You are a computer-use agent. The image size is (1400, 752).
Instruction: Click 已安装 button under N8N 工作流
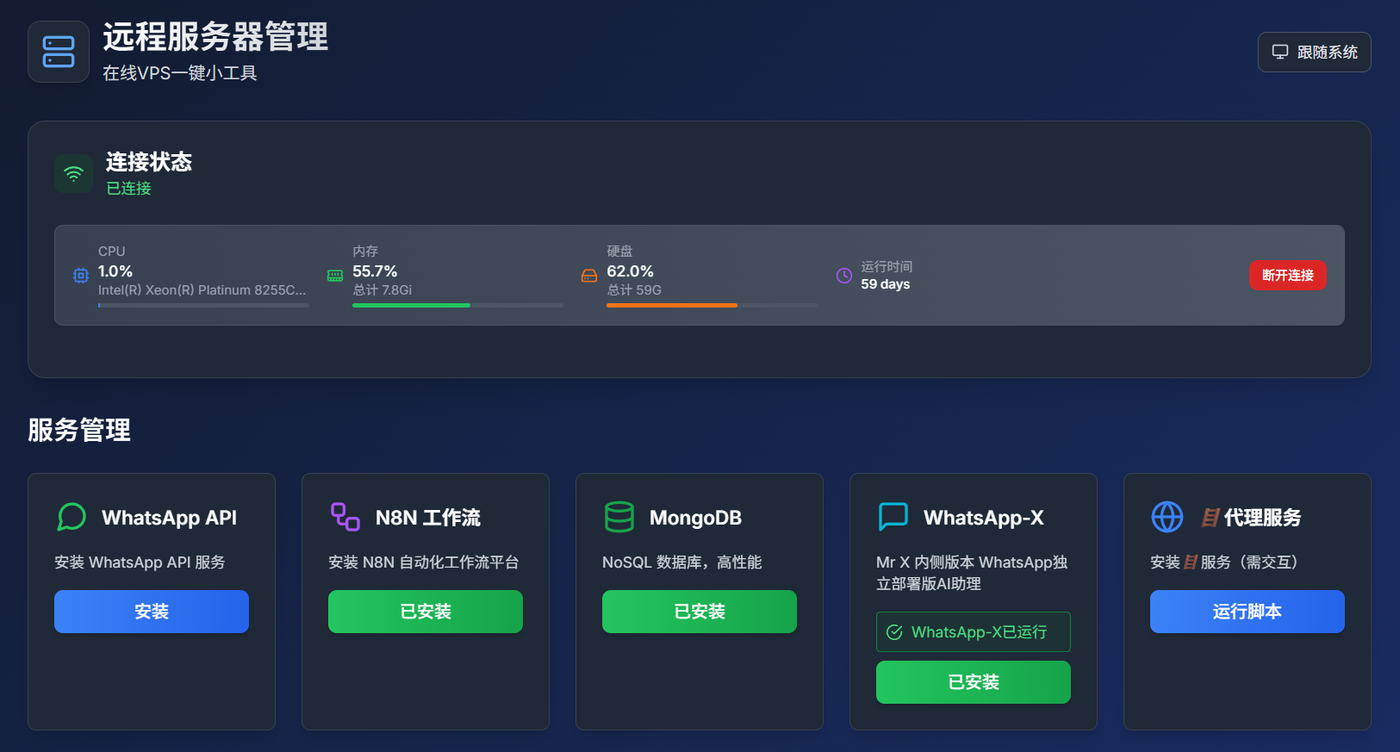coord(425,611)
